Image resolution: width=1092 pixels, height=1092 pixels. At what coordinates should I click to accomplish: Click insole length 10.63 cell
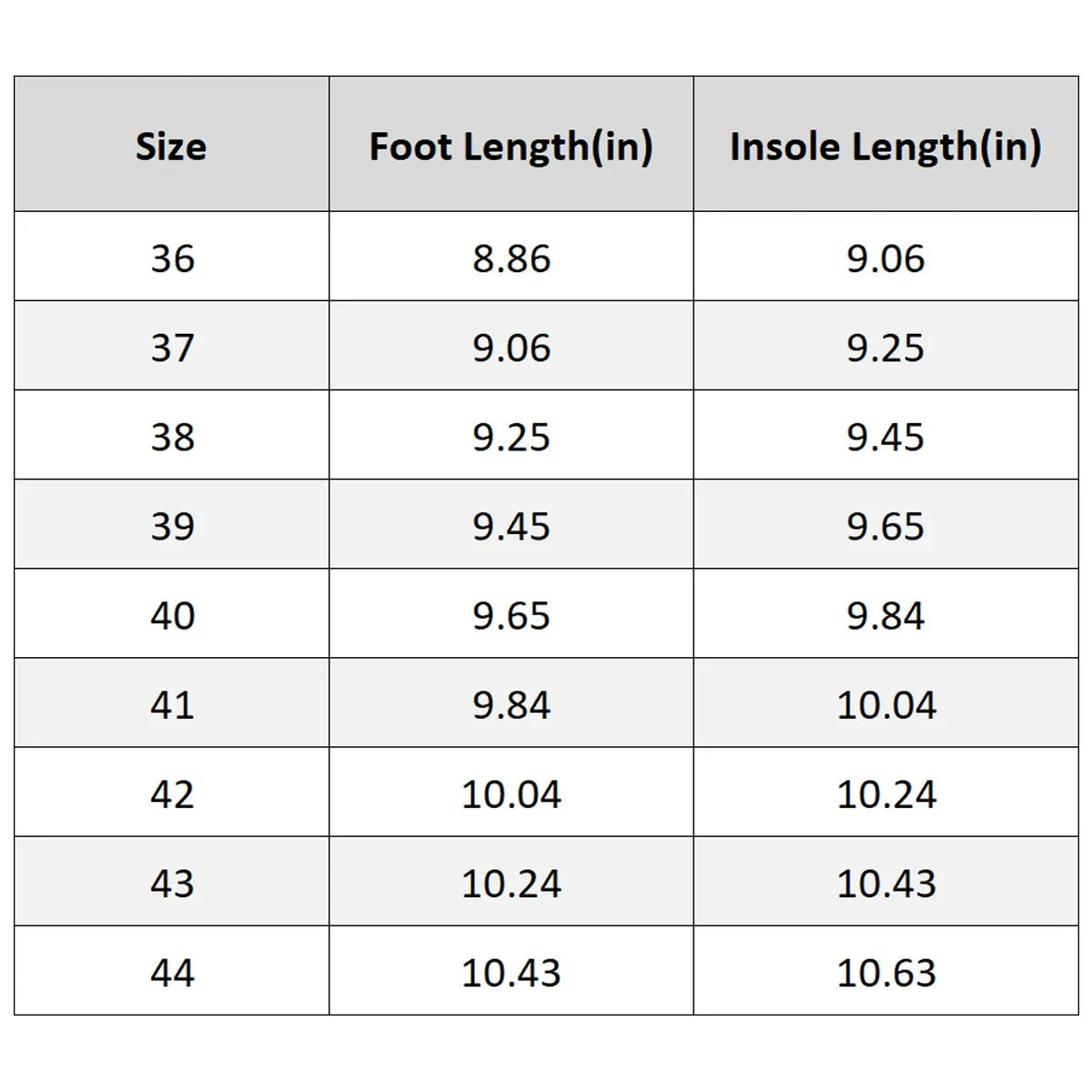885,971
